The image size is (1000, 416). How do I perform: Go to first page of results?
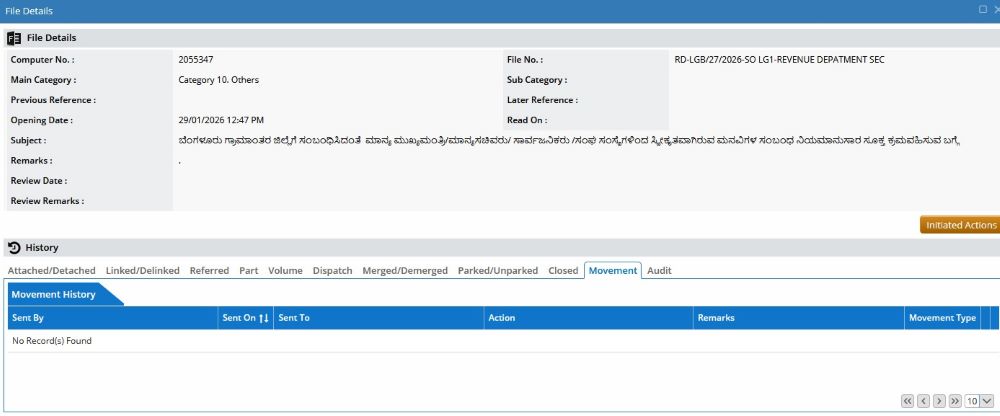tap(908, 401)
